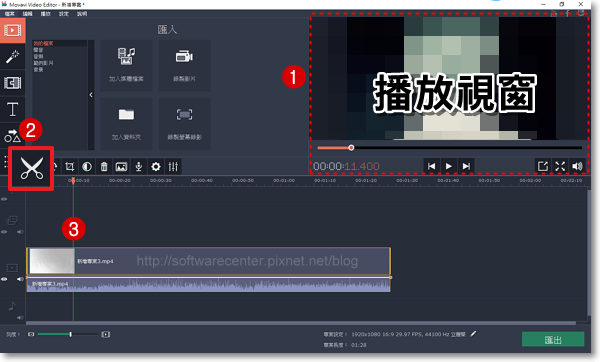This screenshot has height=362, width=600.
Task: Toggle visibility eye of main video track
Action: 4,279
